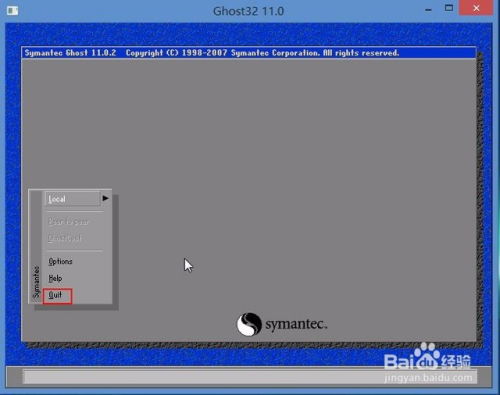Select the greyed-out Peer to peer entry
This screenshot has height=395, width=500.
tap(68, 222)
